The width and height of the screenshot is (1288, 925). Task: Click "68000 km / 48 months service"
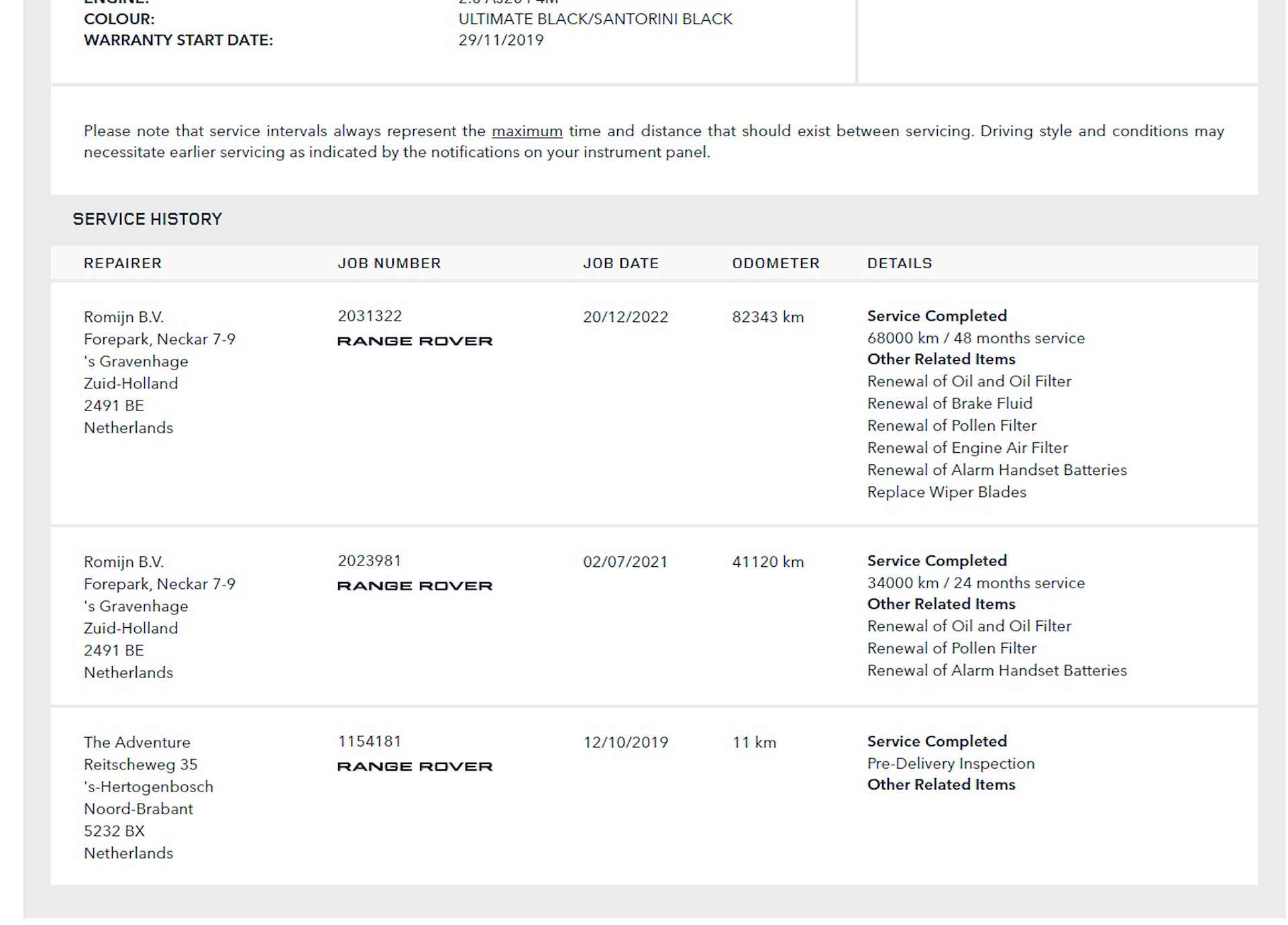coord(976,338)
